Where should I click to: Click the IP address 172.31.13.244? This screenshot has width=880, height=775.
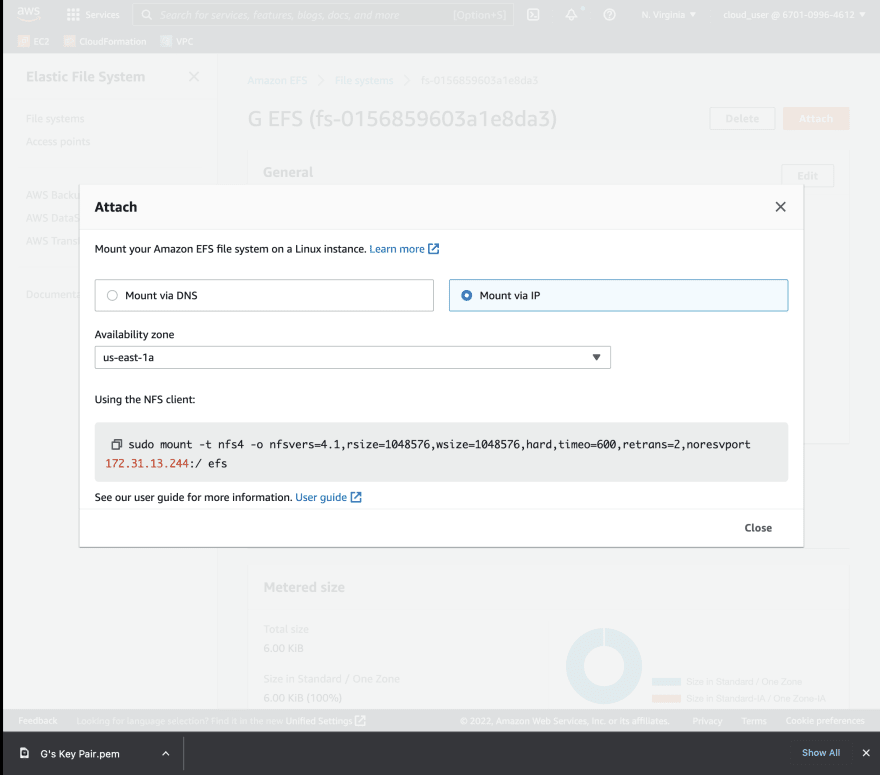point(146,464)
